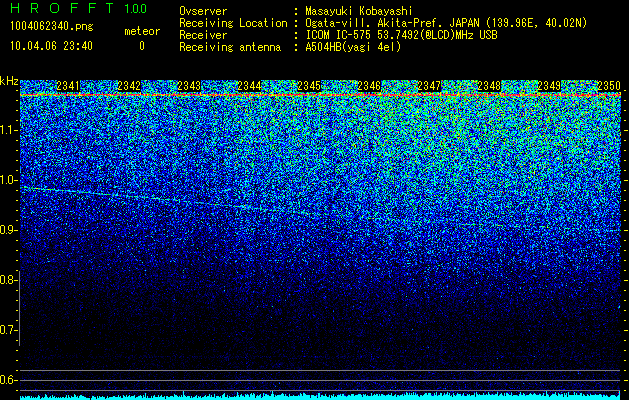Pick the 2347 time marker

click(x=429, y=85)
